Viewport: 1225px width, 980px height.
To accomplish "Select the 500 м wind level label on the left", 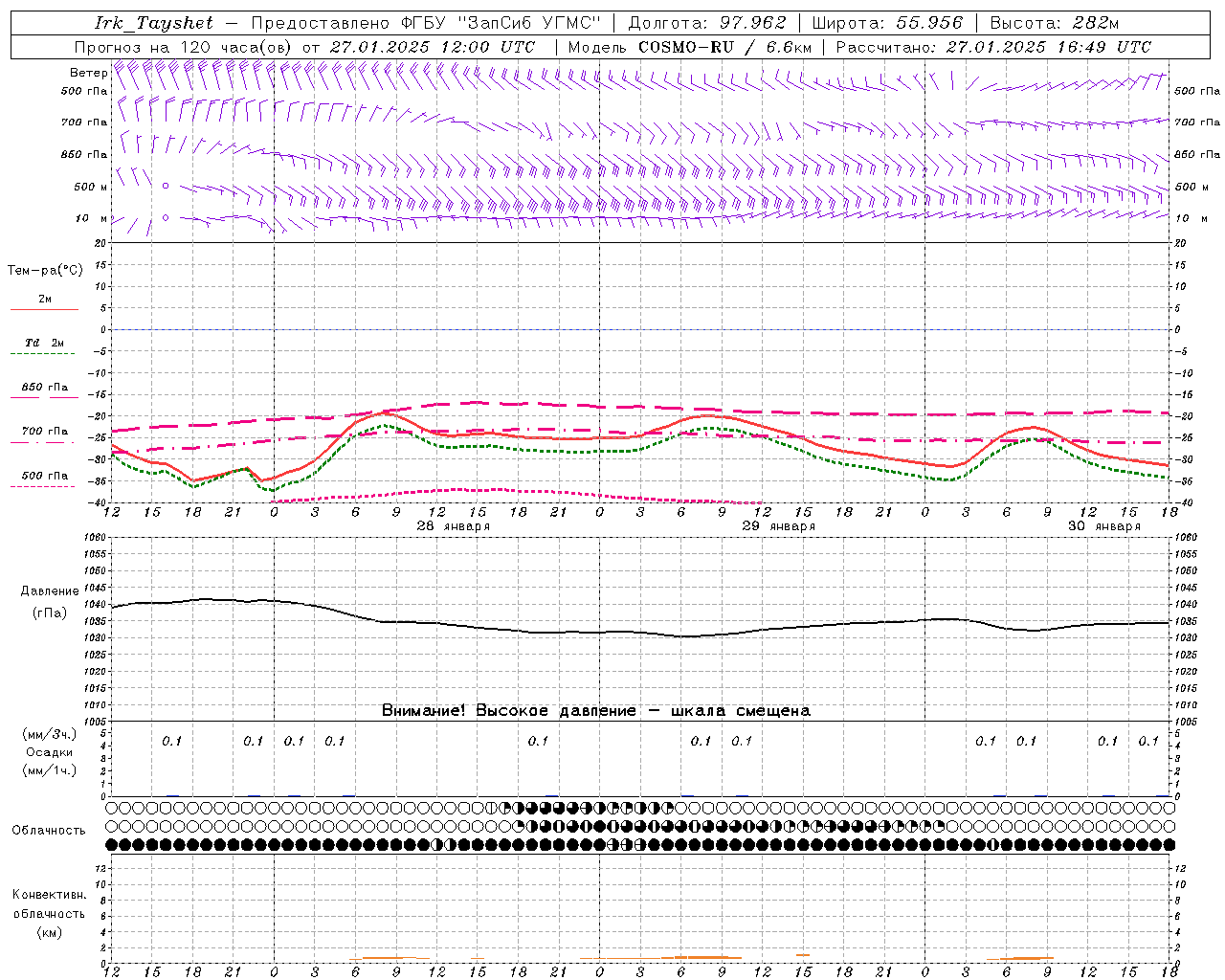I will (92, 187).
